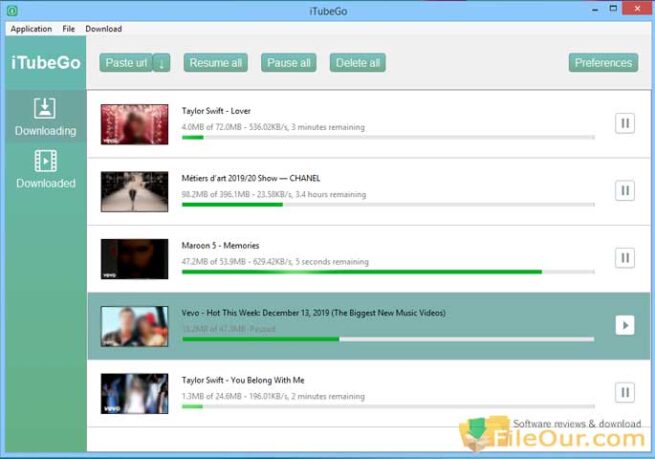Pause the You Belong With Me download

coord(625,392)
